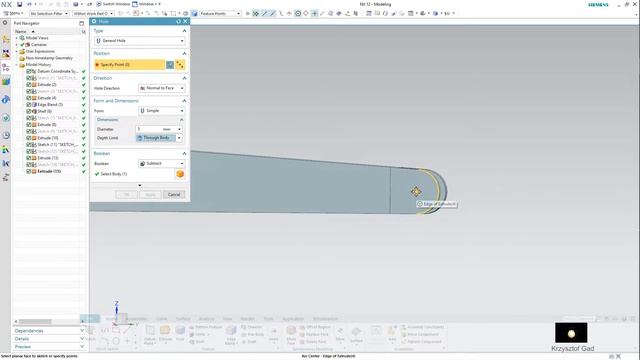Click the Select Body cube icon
Screen dimensions: 640x360
coord(180,174)
